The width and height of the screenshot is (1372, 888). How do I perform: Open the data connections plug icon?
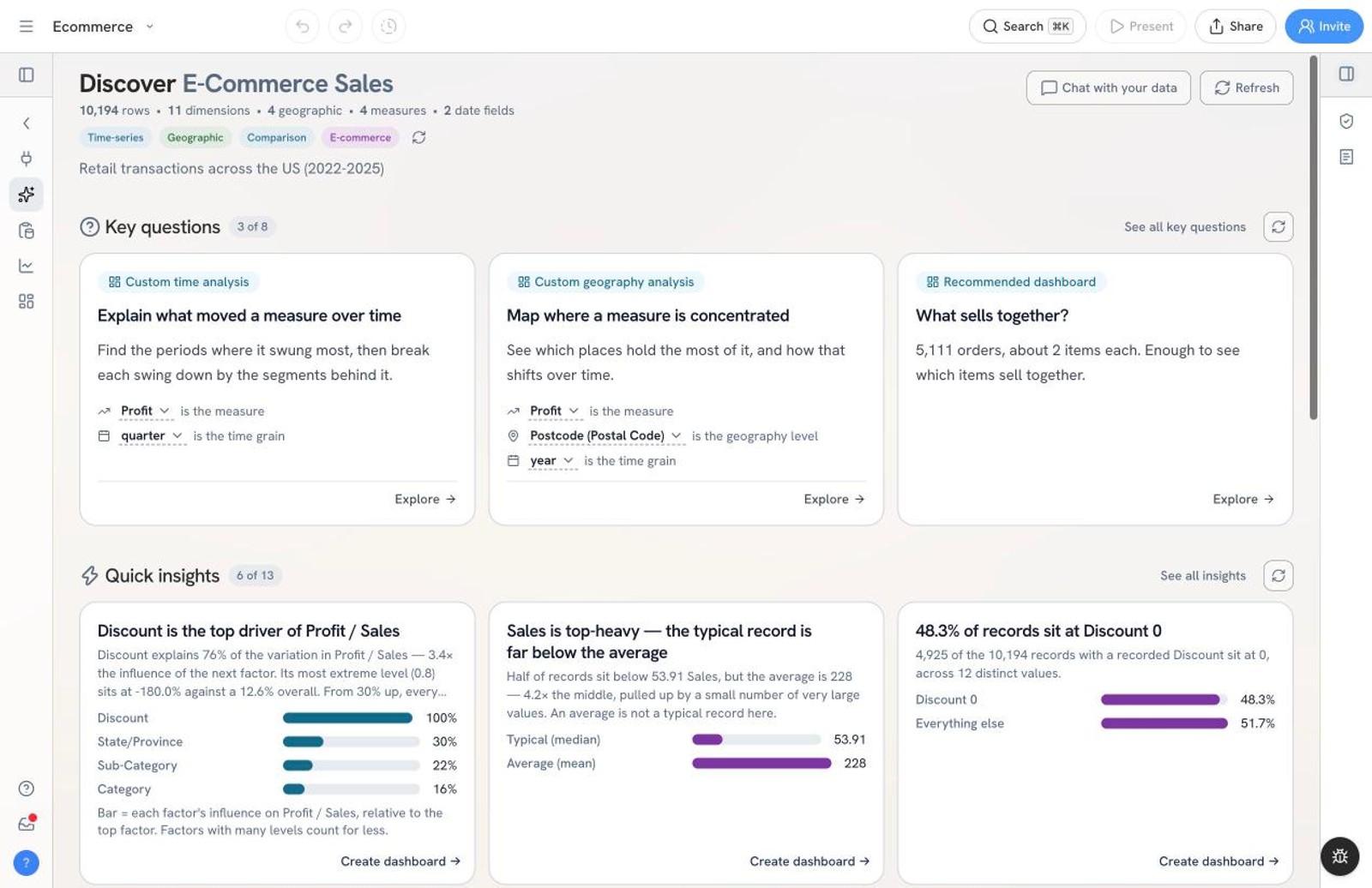pyautogui.click(x=27, y=159)
